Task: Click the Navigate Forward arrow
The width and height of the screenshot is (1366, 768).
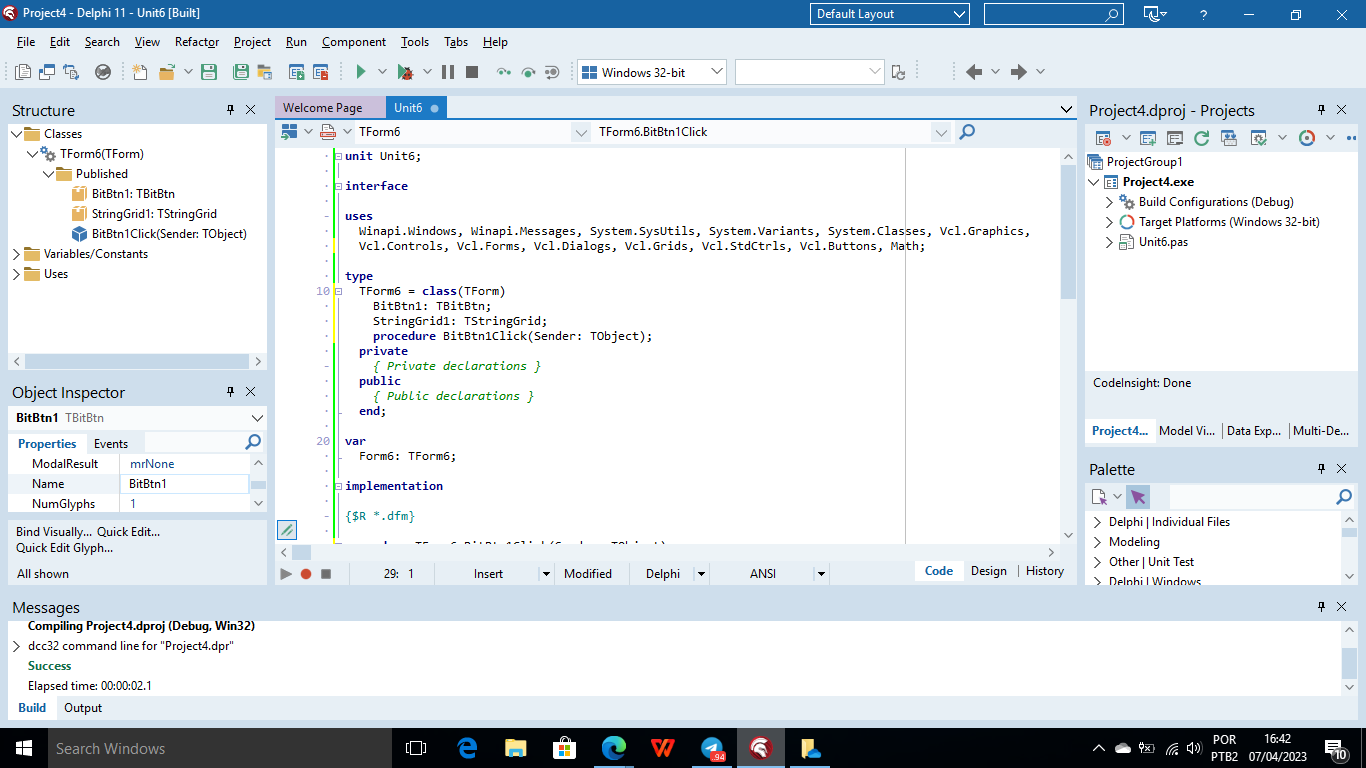Action: 1019,72
